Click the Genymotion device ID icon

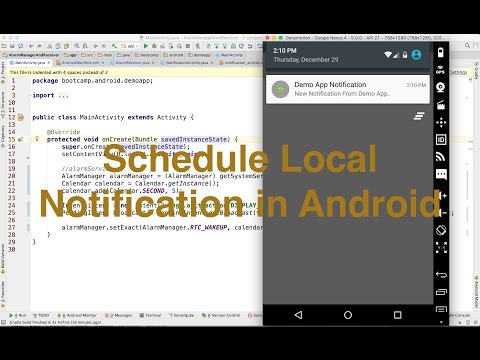[441, 140]
